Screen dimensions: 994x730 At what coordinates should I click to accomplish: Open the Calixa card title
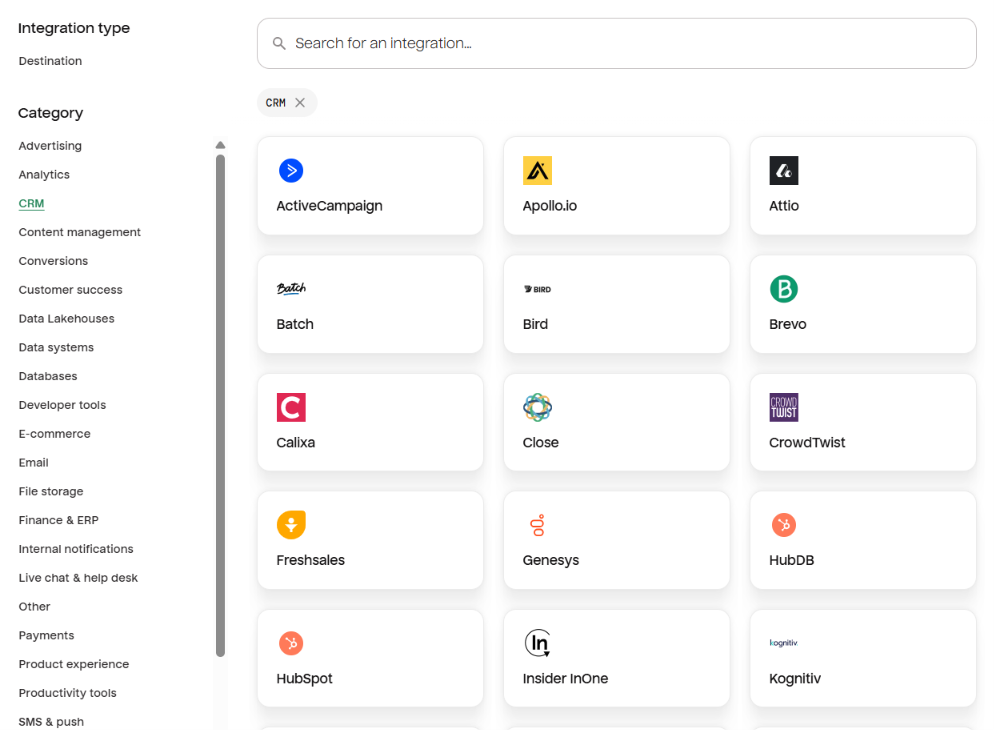click(x=295, y=442)
